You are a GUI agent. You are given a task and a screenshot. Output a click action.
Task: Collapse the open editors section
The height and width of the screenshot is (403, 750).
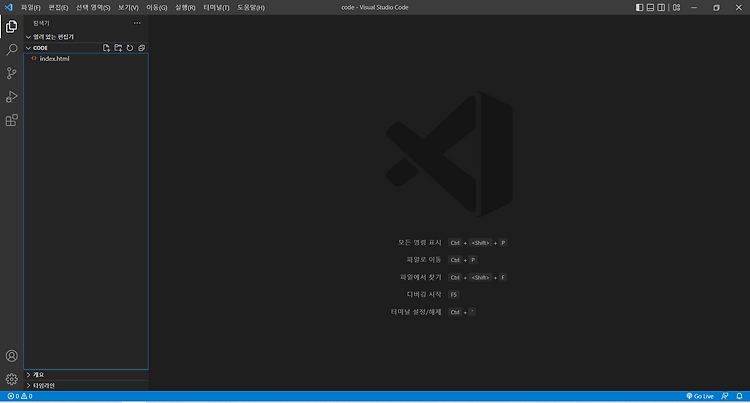pos(86,37)
